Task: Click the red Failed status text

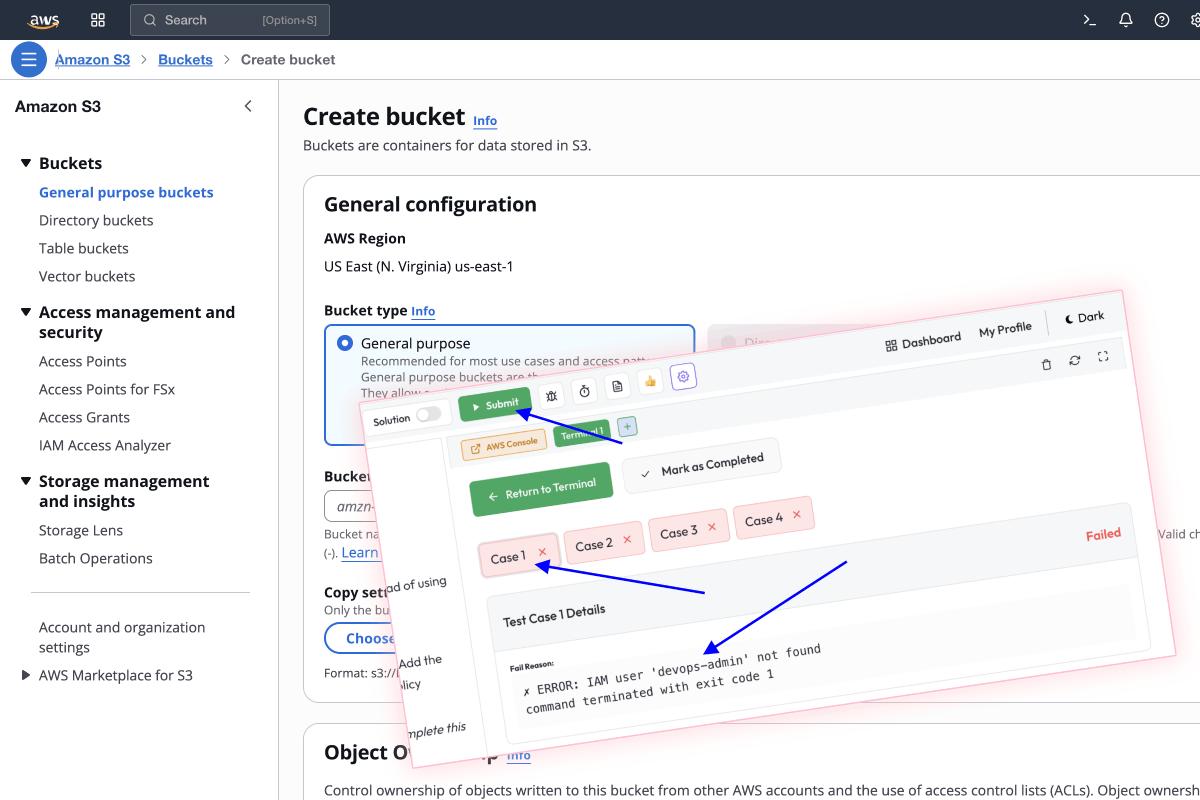Action: (1103, 534)
